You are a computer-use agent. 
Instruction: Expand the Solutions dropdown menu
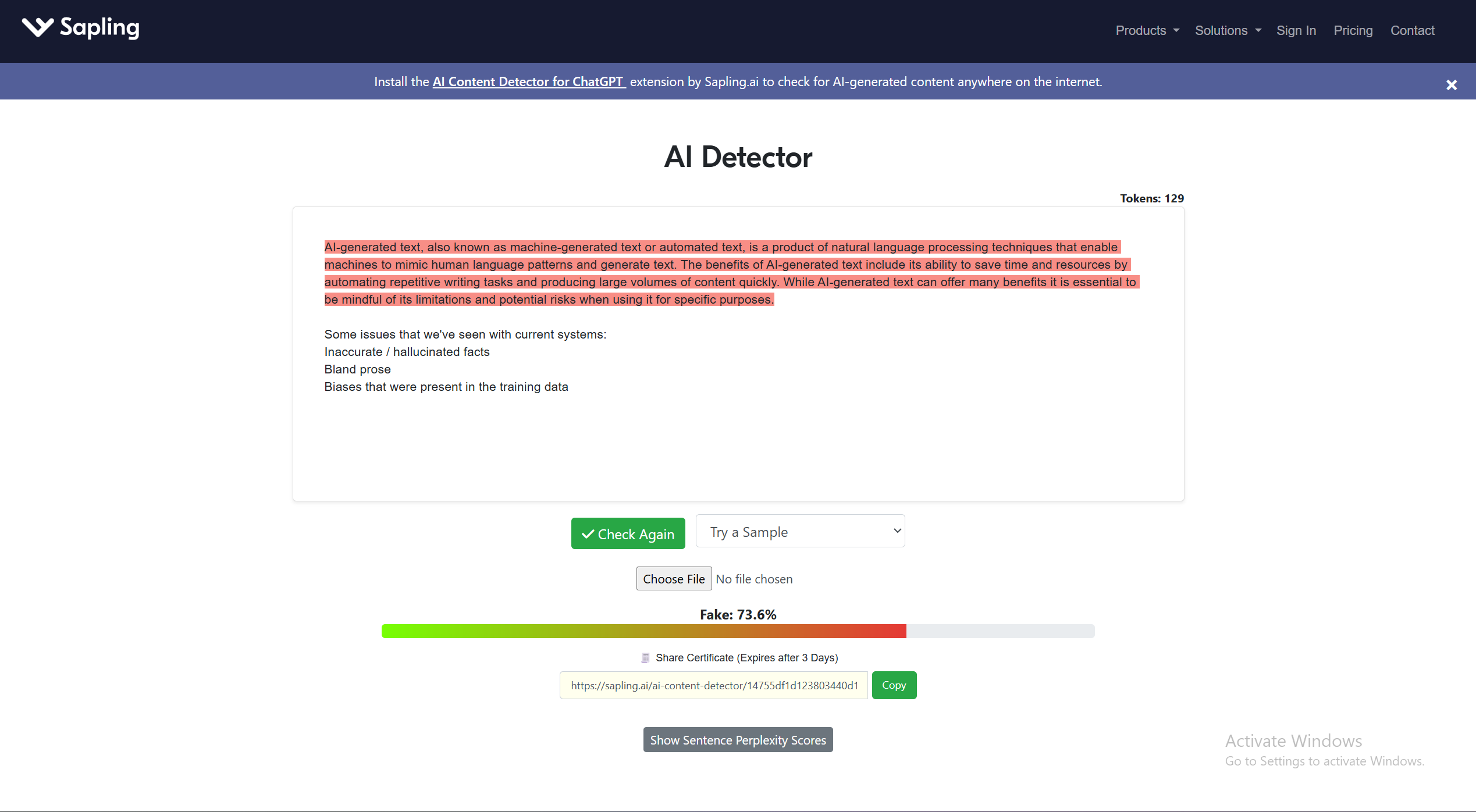pos(1228,30)
